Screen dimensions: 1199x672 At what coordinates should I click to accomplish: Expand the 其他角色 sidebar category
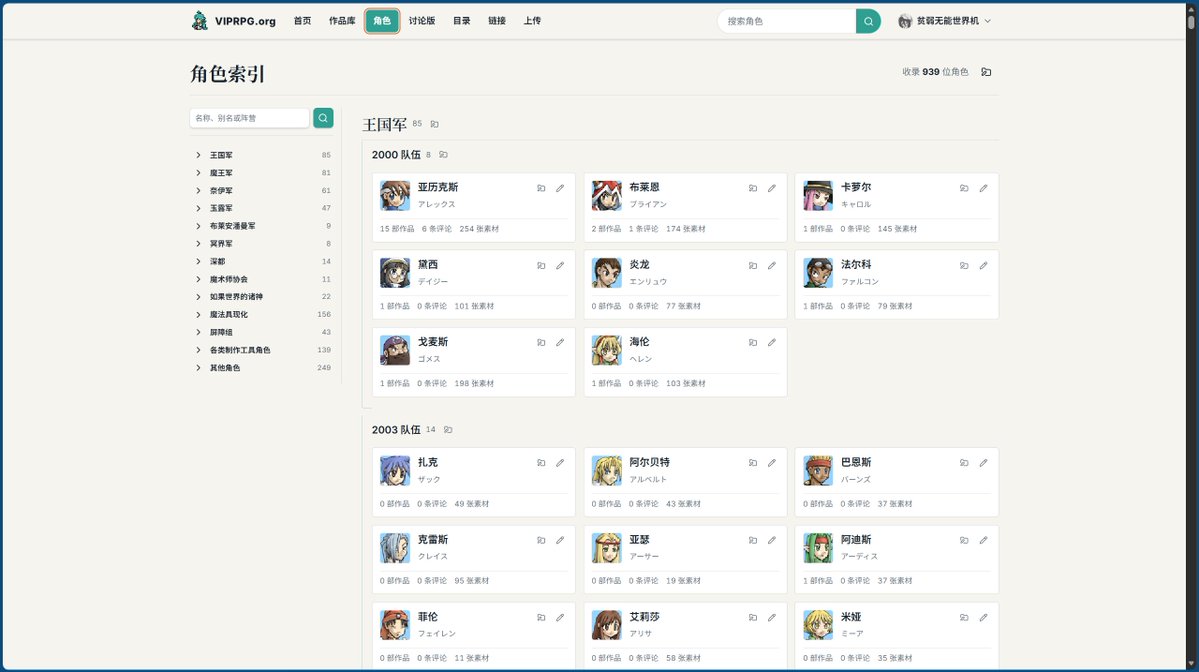(198, 368)
